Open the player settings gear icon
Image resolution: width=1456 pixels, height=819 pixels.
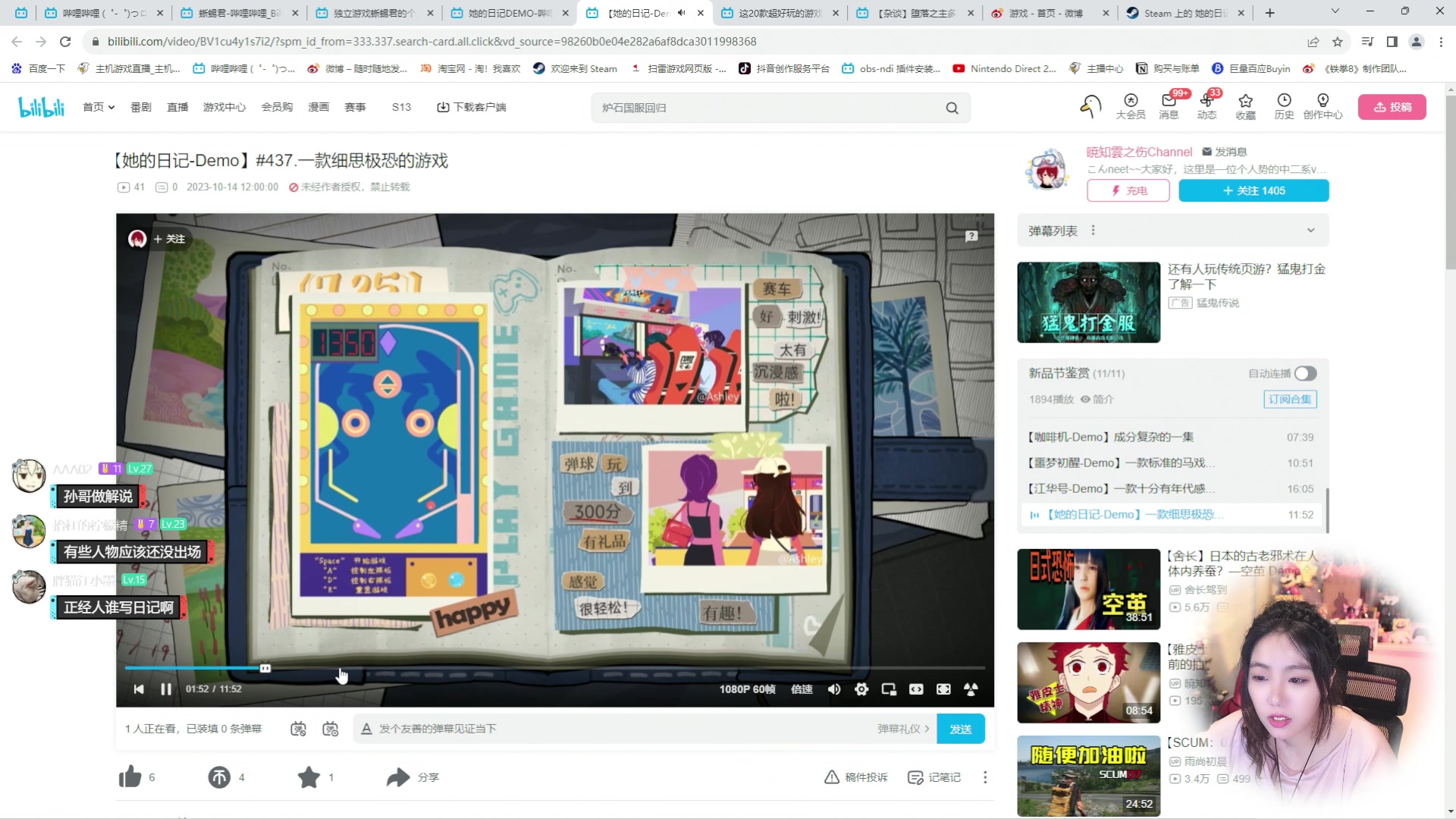click(x=861, y=689)
